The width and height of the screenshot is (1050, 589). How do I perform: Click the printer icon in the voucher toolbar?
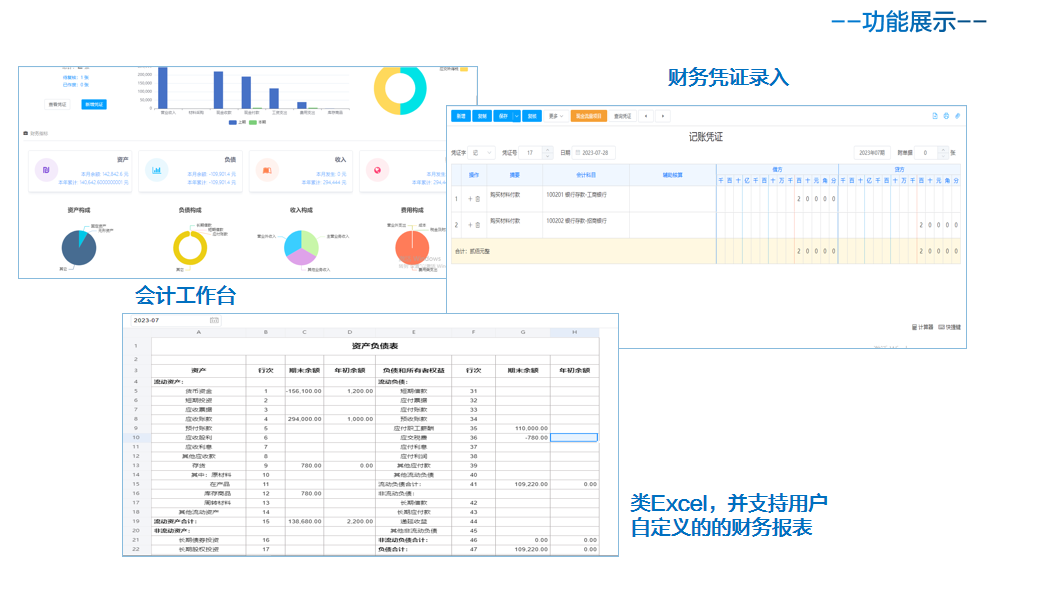pos(946,116)
